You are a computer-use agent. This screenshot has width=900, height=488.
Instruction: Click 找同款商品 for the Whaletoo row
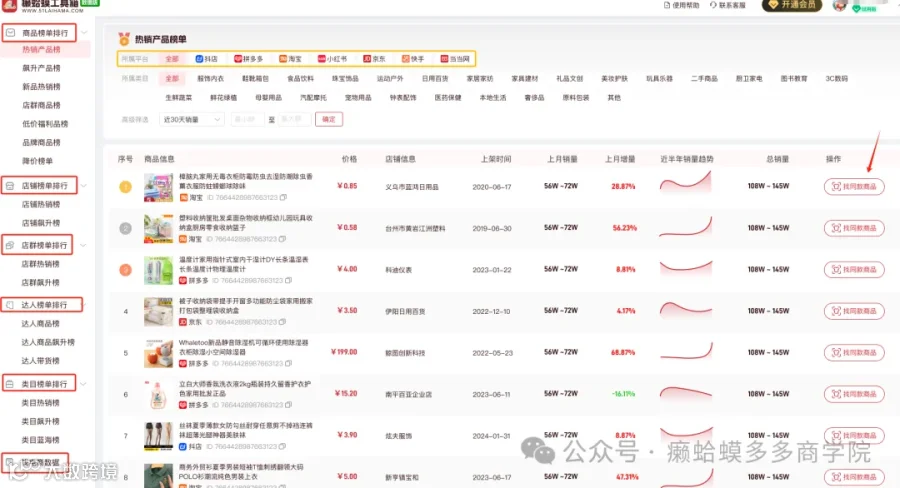coord(854,353)
